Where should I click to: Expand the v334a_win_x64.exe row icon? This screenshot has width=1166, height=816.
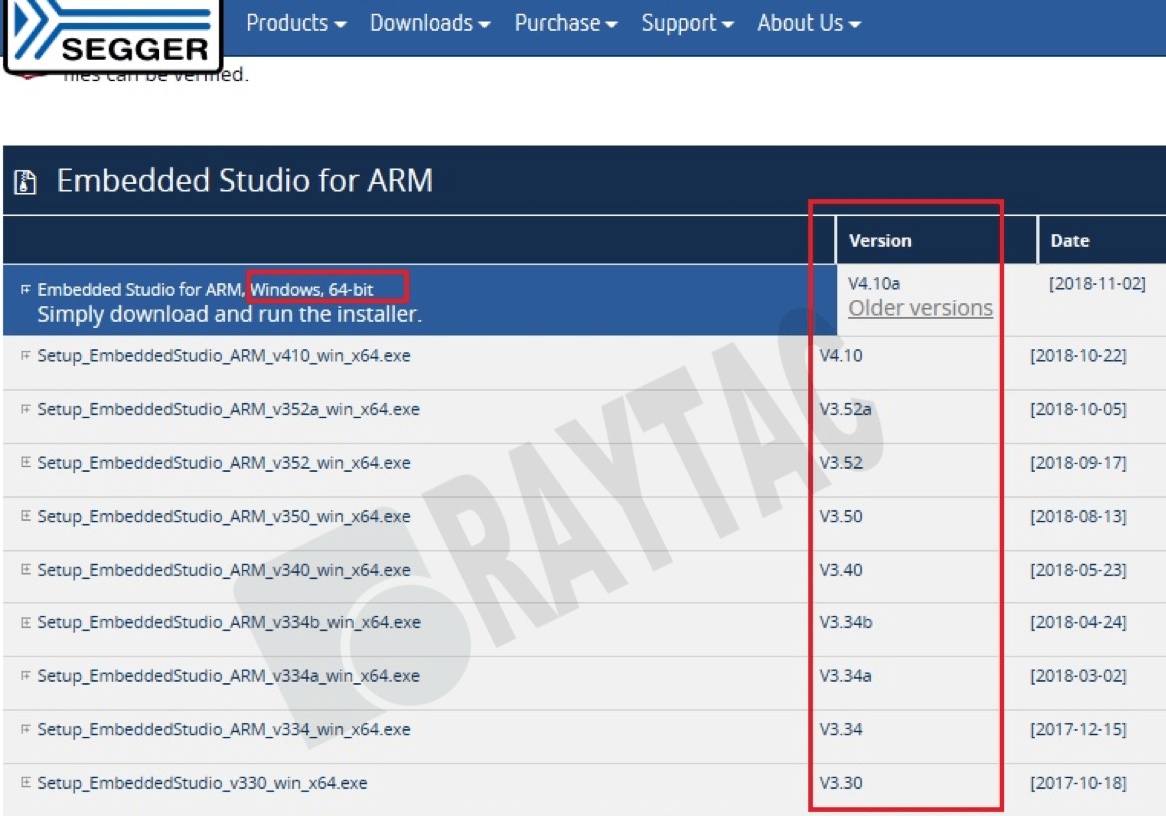[x=25, y=676]
